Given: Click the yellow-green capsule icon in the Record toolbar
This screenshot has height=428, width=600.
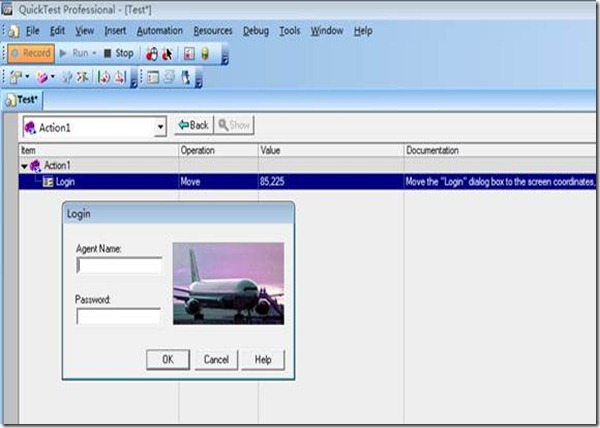Looking at the screenshot, I should coord(205,54).
